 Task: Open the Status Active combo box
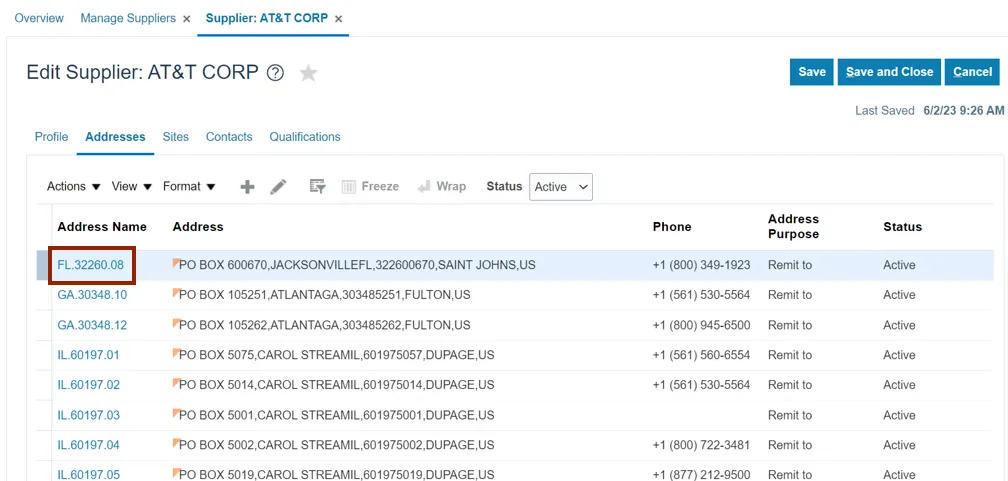pyautogui.click(x=561, y=187)
